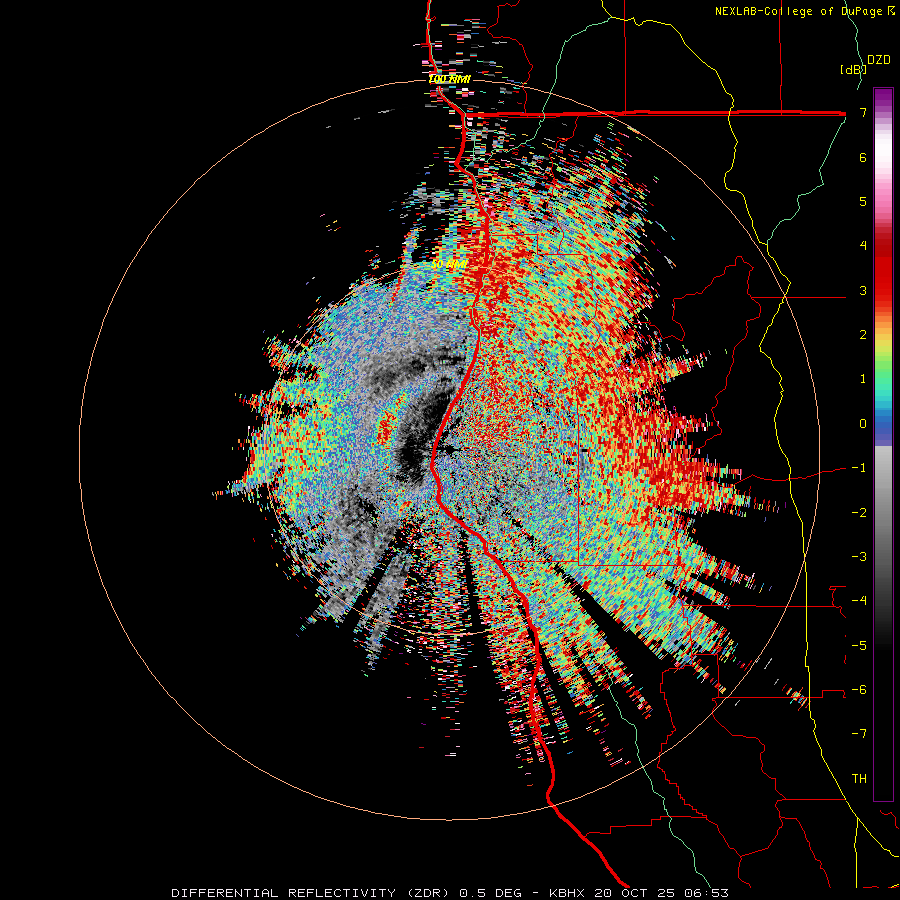This screenshot has height=900, width=900.
Task: Click DIFFERENTIAL REFLECTIVITY (ZDR) caption text
Action: tap(313, 893)
